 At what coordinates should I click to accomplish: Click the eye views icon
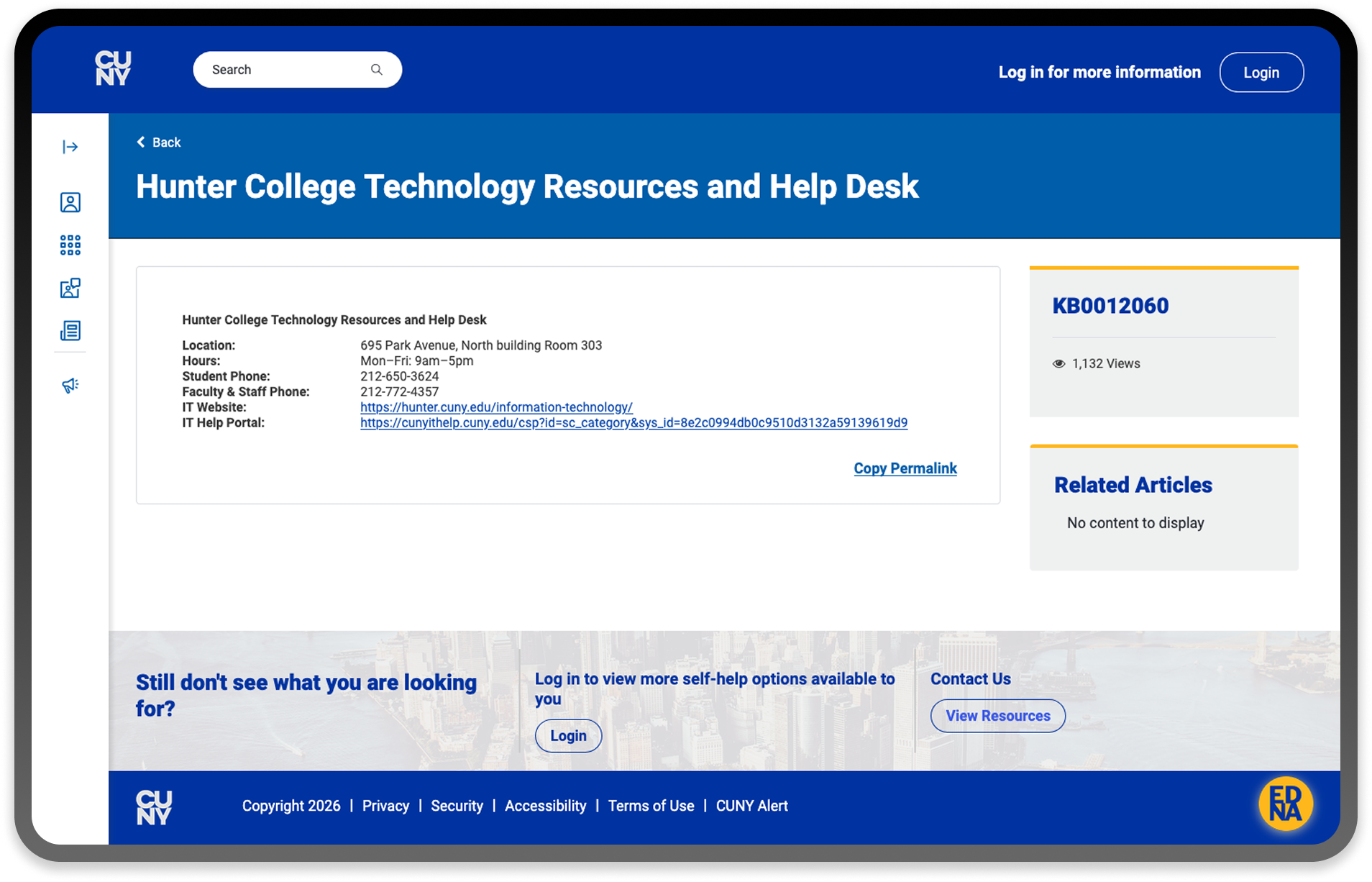coord(1058,364)
